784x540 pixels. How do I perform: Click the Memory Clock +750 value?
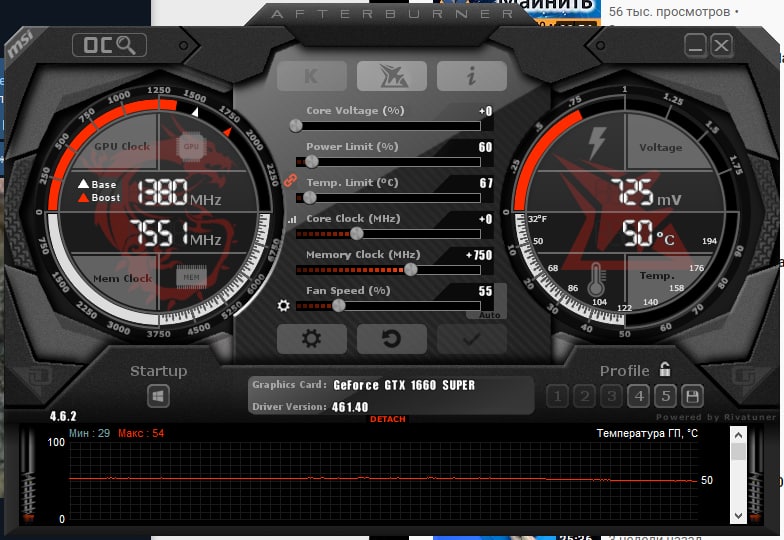(479, 256)
